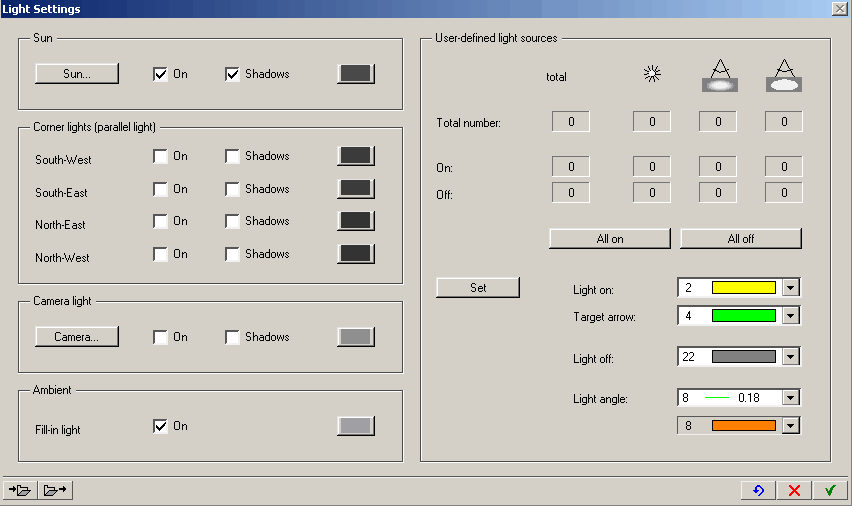Image resolution: width=852 pixels, height=506 pixels.
Task: Click the point light starburst icon
Action: 652,74
